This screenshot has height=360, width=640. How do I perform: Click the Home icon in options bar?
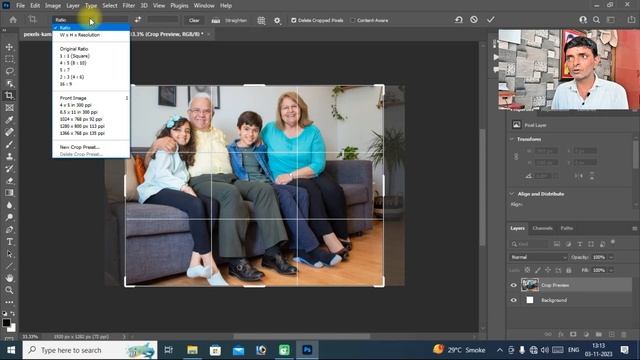[x=13, y=20]
